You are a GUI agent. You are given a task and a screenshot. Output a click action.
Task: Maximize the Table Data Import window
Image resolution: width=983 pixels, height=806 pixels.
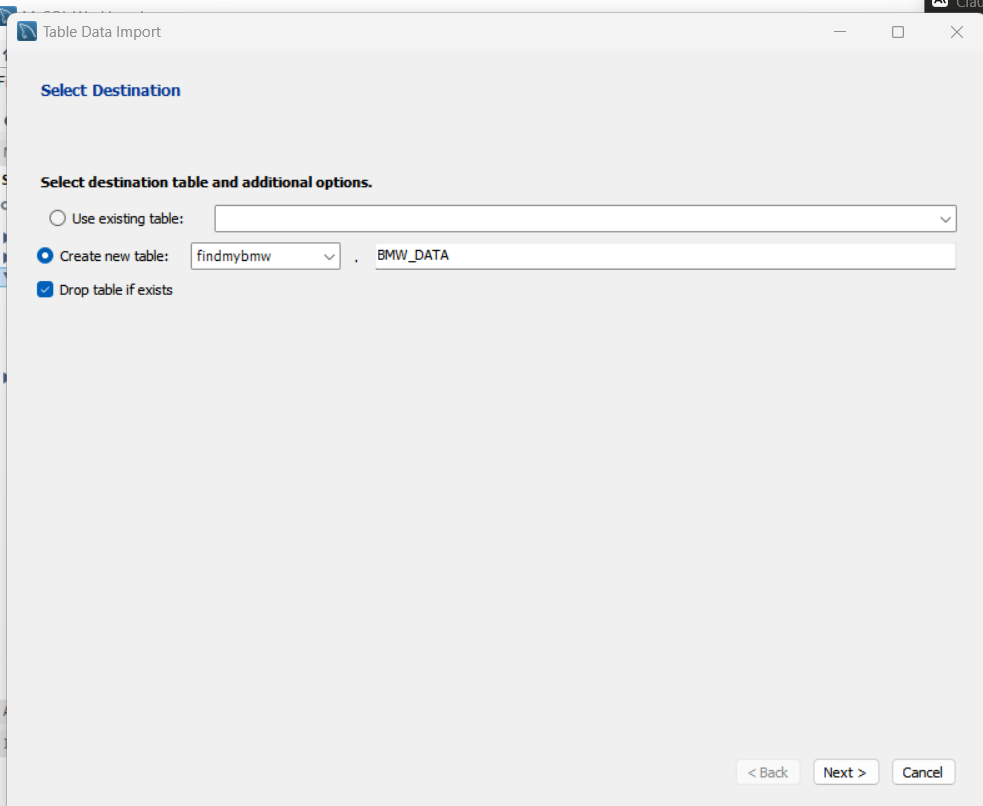(x=898, y=32)
